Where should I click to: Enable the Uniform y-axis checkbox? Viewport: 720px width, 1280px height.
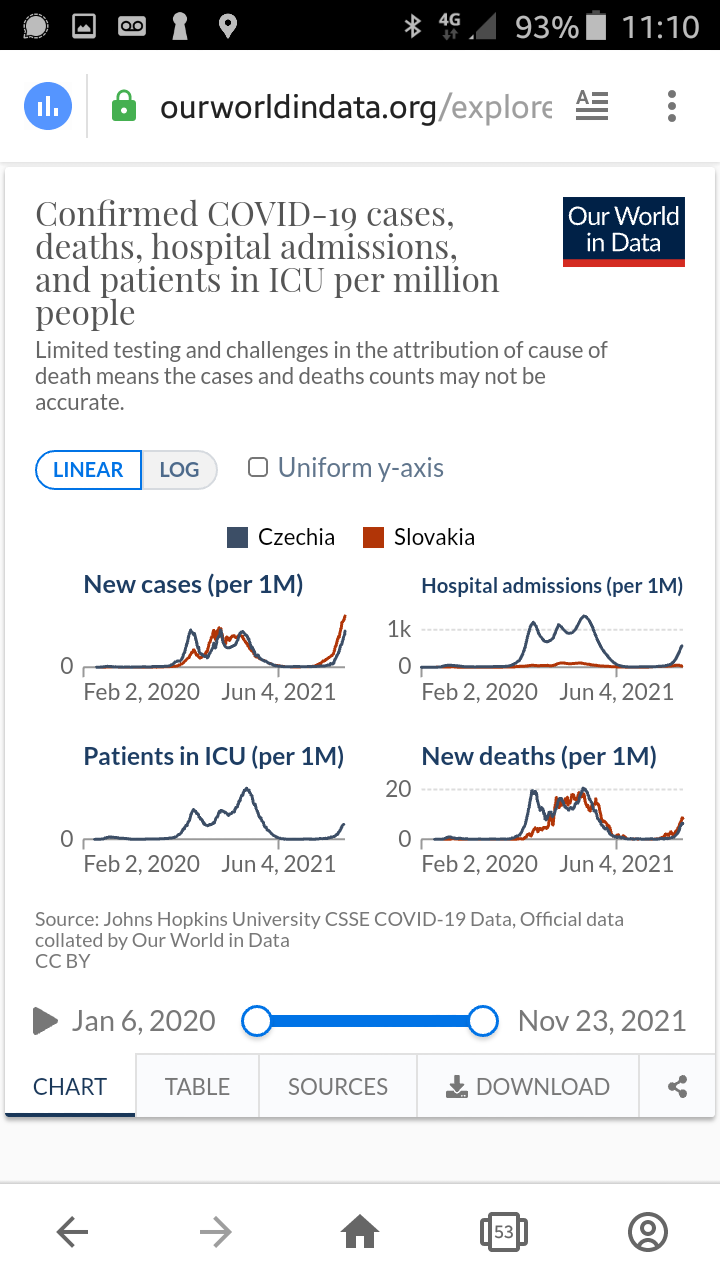(258, 468)
